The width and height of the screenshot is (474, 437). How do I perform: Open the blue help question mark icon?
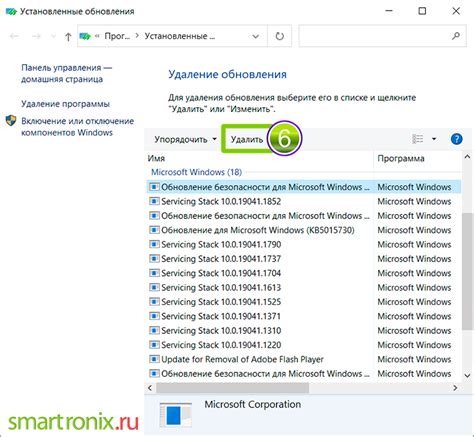(x=456, y=139)
